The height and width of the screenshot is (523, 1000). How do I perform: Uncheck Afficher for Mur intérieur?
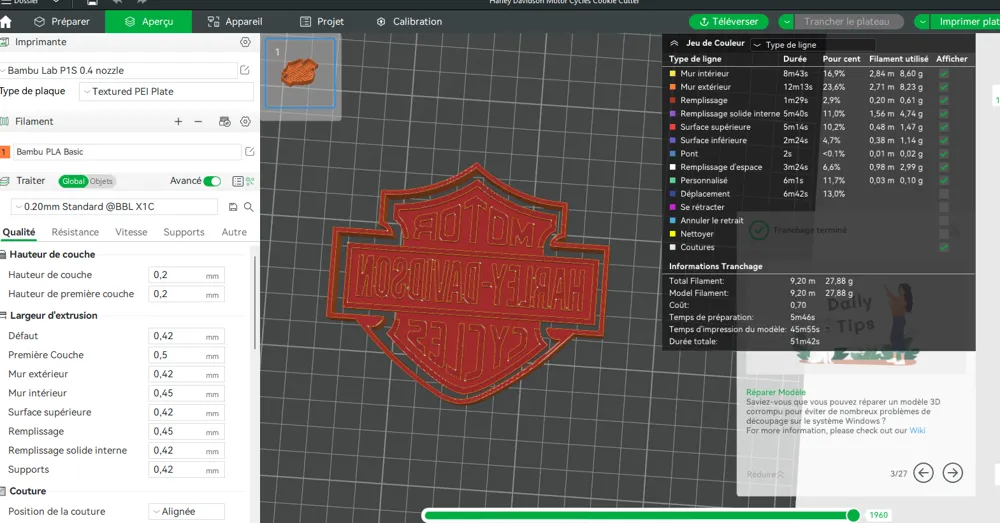point(944,73)
